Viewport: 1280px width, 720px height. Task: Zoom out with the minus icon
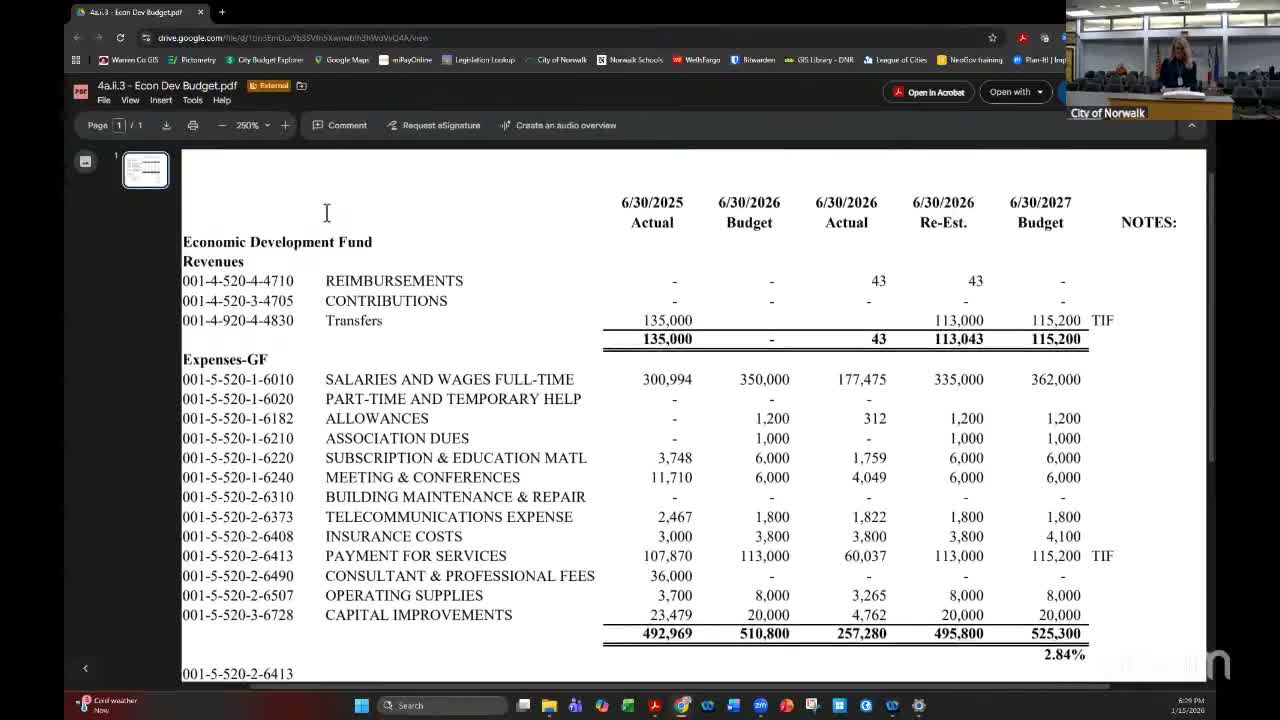[222, 125]
